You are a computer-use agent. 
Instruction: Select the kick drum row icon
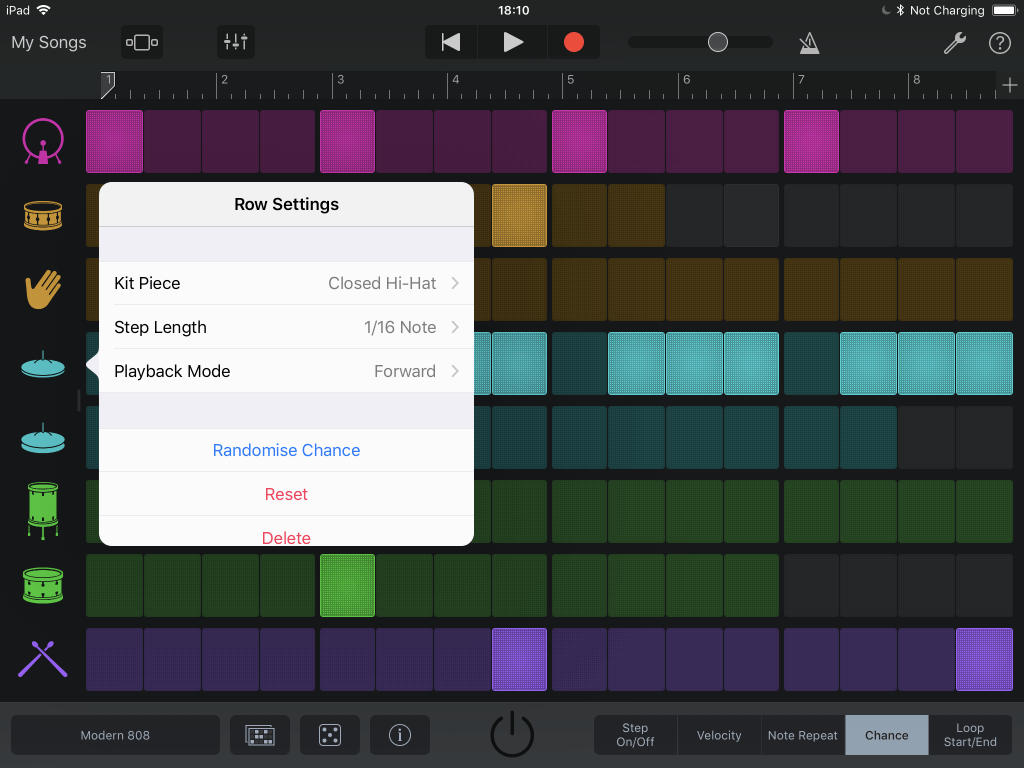tap(42, 141)
